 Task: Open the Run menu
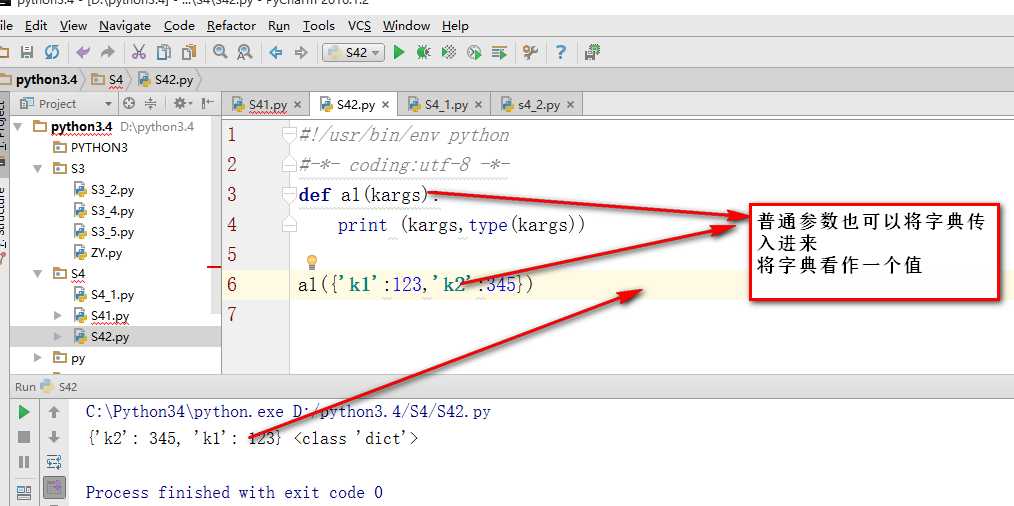(x=279, y=26)
